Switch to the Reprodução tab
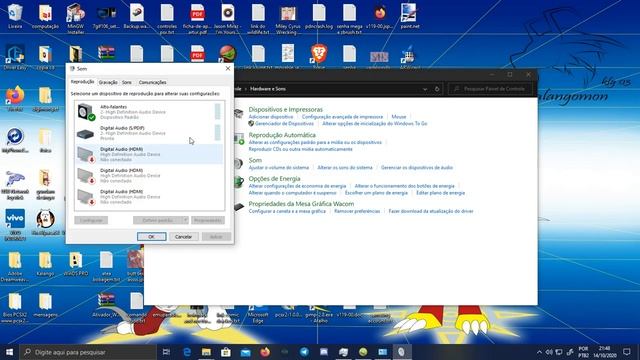The image size is (640, 360). tap(82, 82)
